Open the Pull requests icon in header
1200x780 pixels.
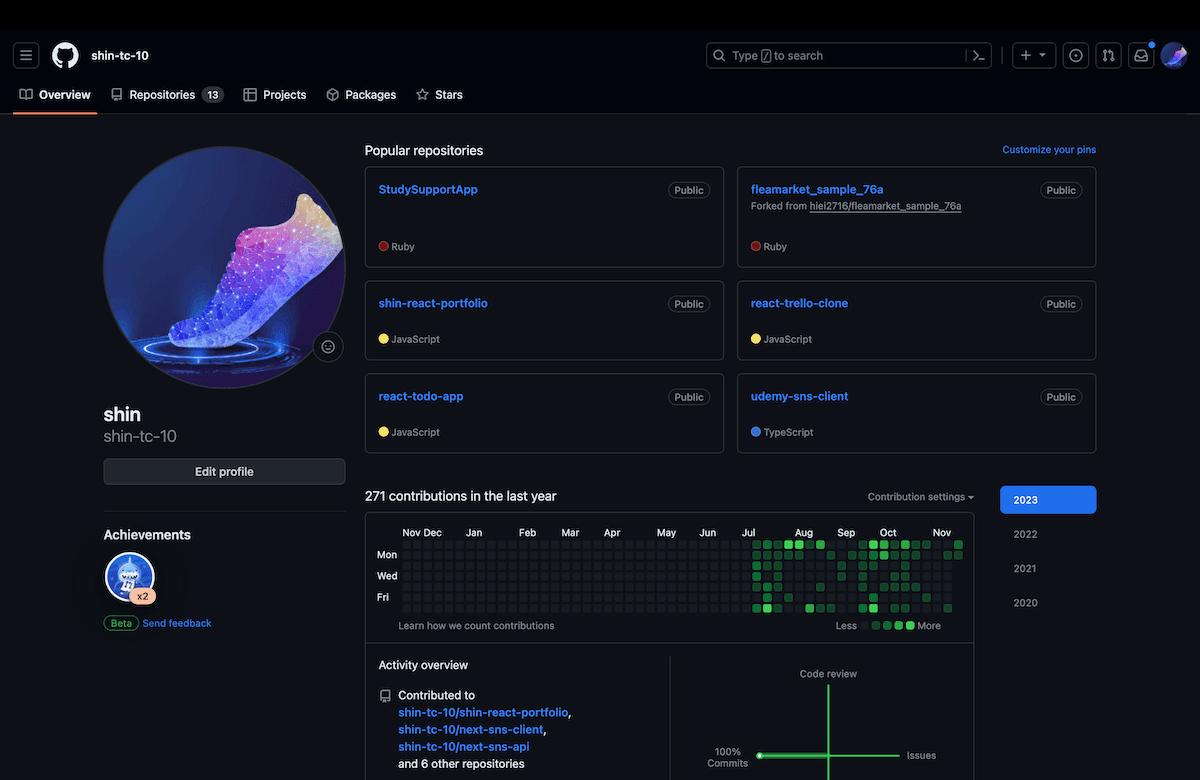coord(1108,56)
